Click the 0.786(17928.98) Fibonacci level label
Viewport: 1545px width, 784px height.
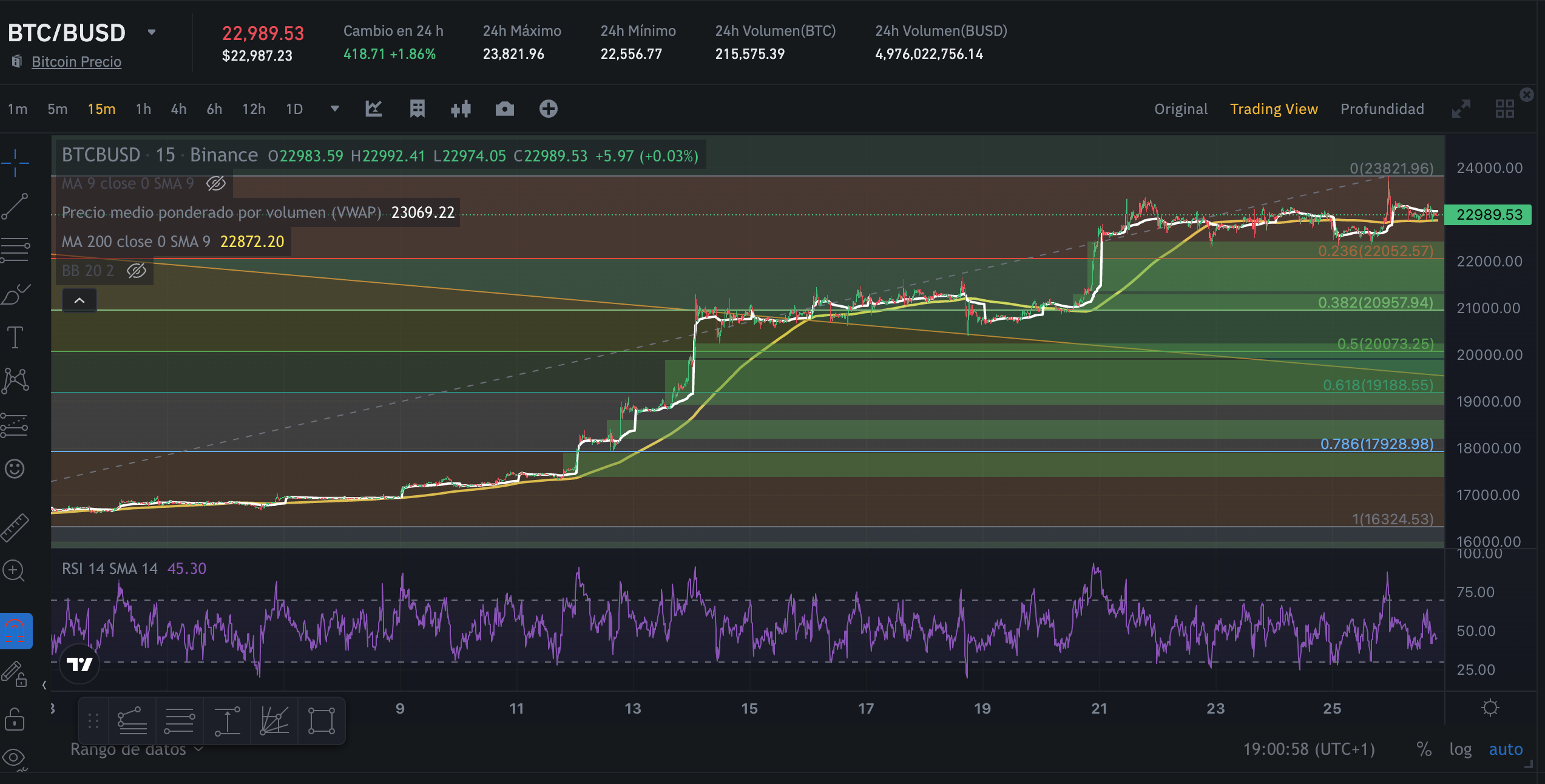coord(1377,444)
